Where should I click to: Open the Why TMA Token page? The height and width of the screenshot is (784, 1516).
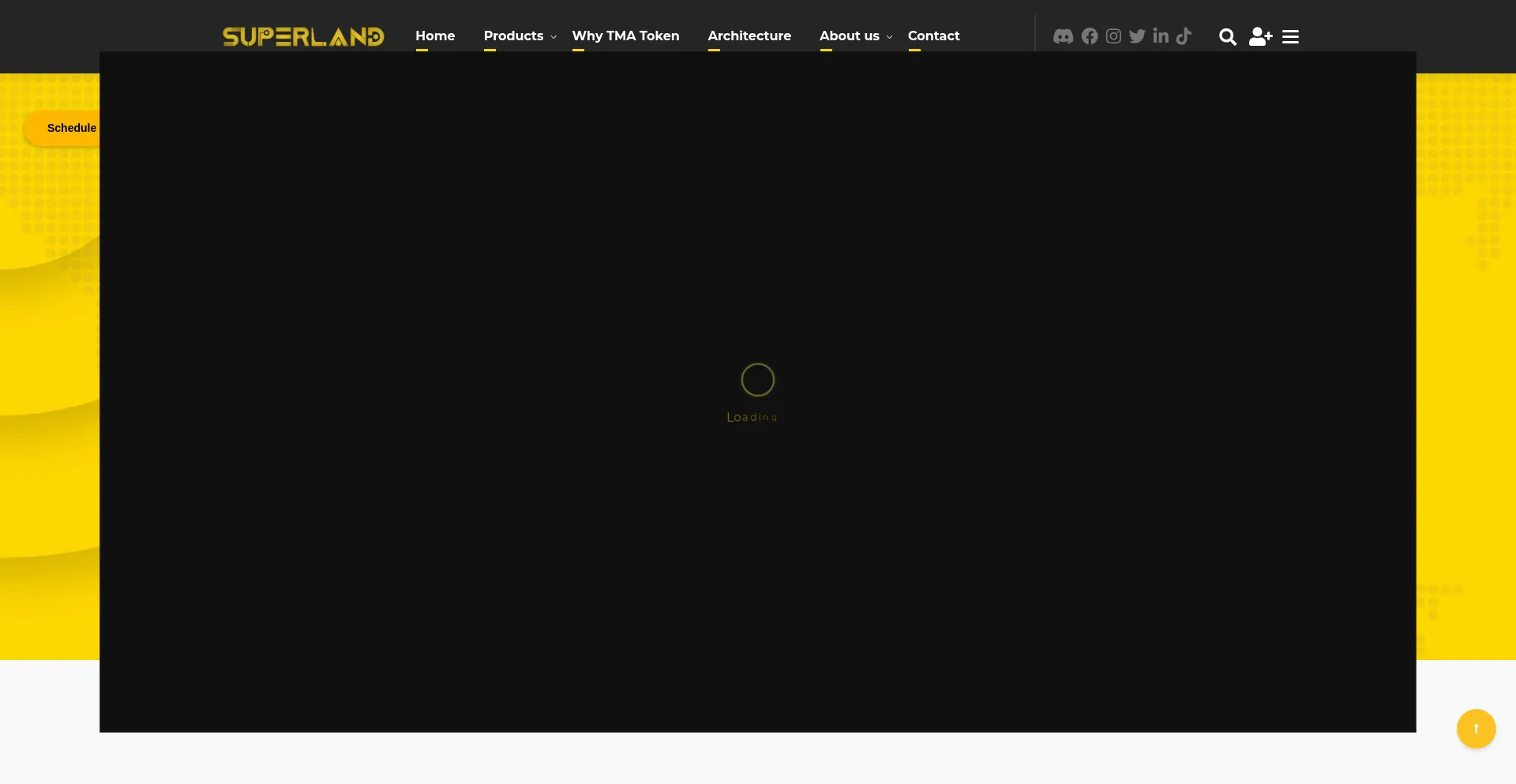coord(625,36)
